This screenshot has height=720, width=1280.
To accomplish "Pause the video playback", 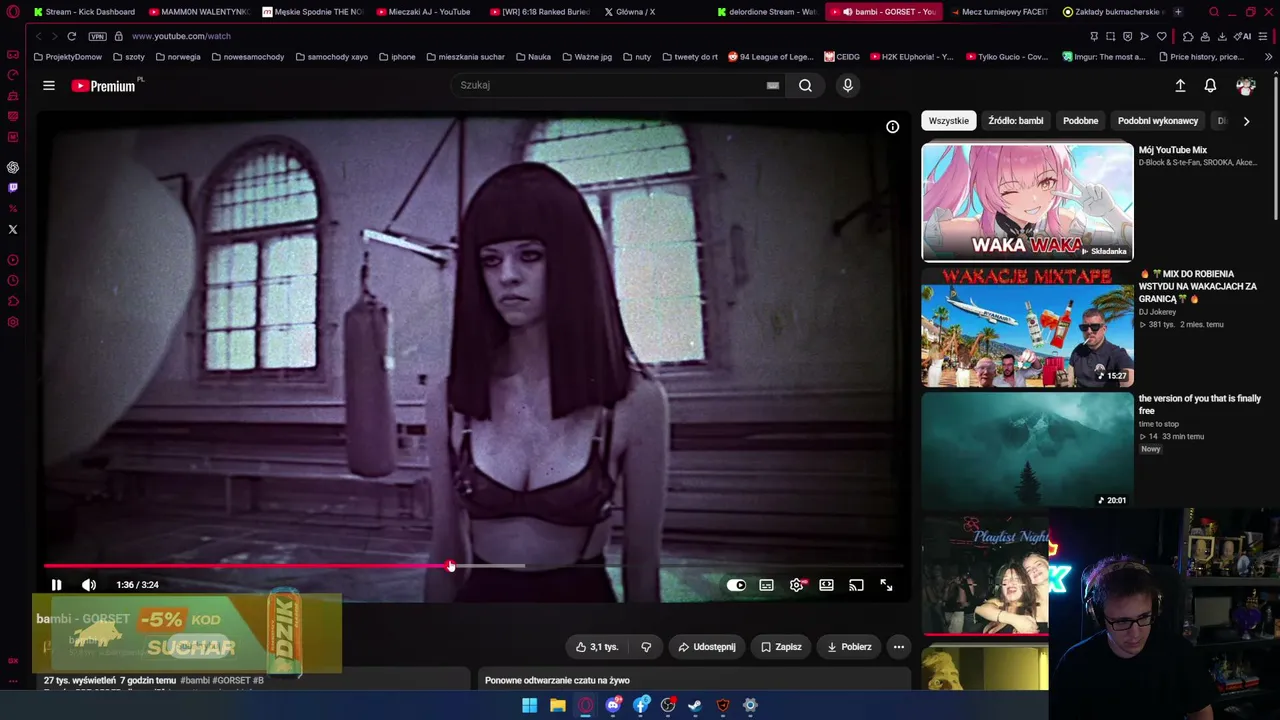I will click(x=56, y=585).
